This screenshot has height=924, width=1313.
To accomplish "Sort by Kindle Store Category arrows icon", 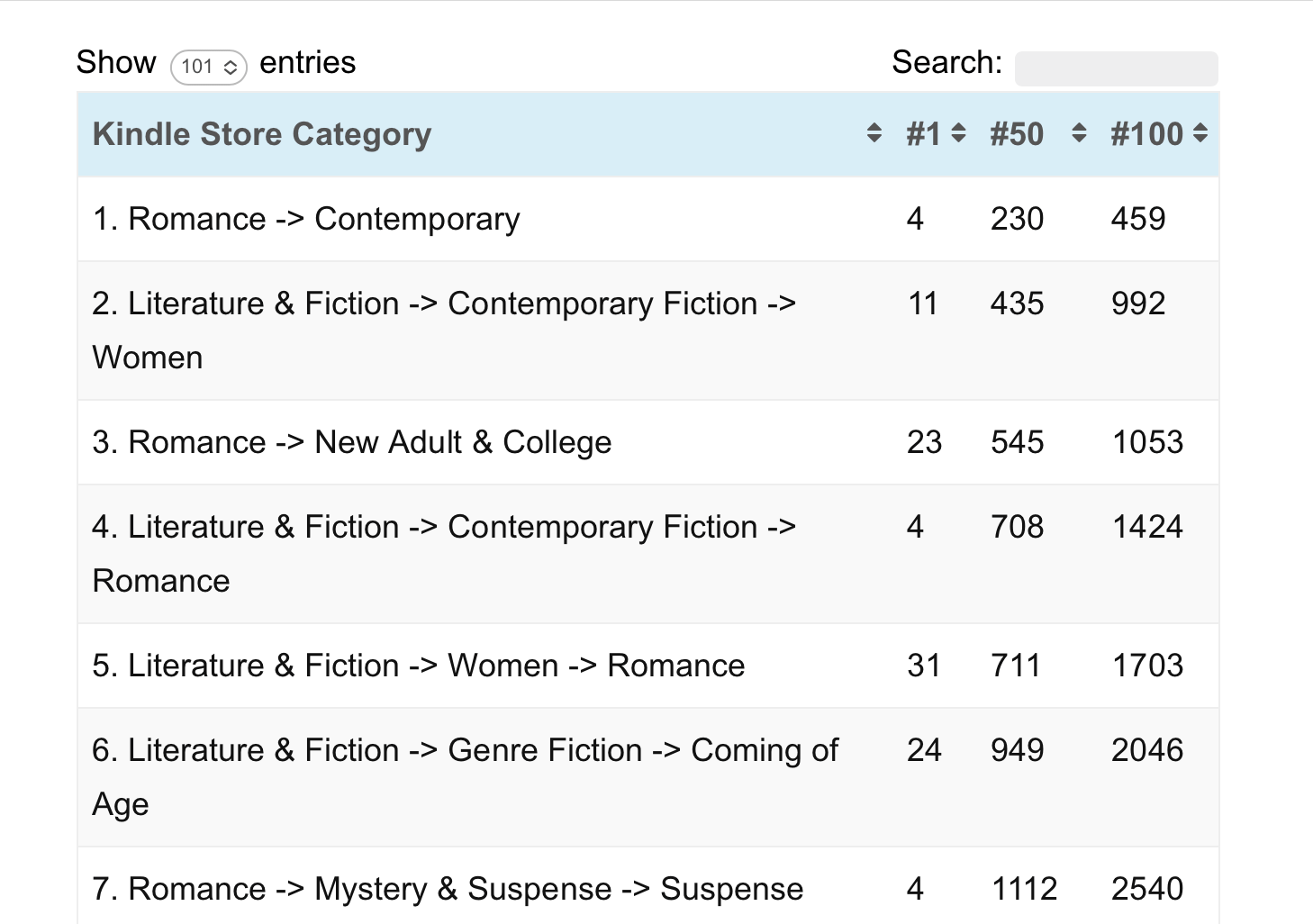I will point(874,134).
